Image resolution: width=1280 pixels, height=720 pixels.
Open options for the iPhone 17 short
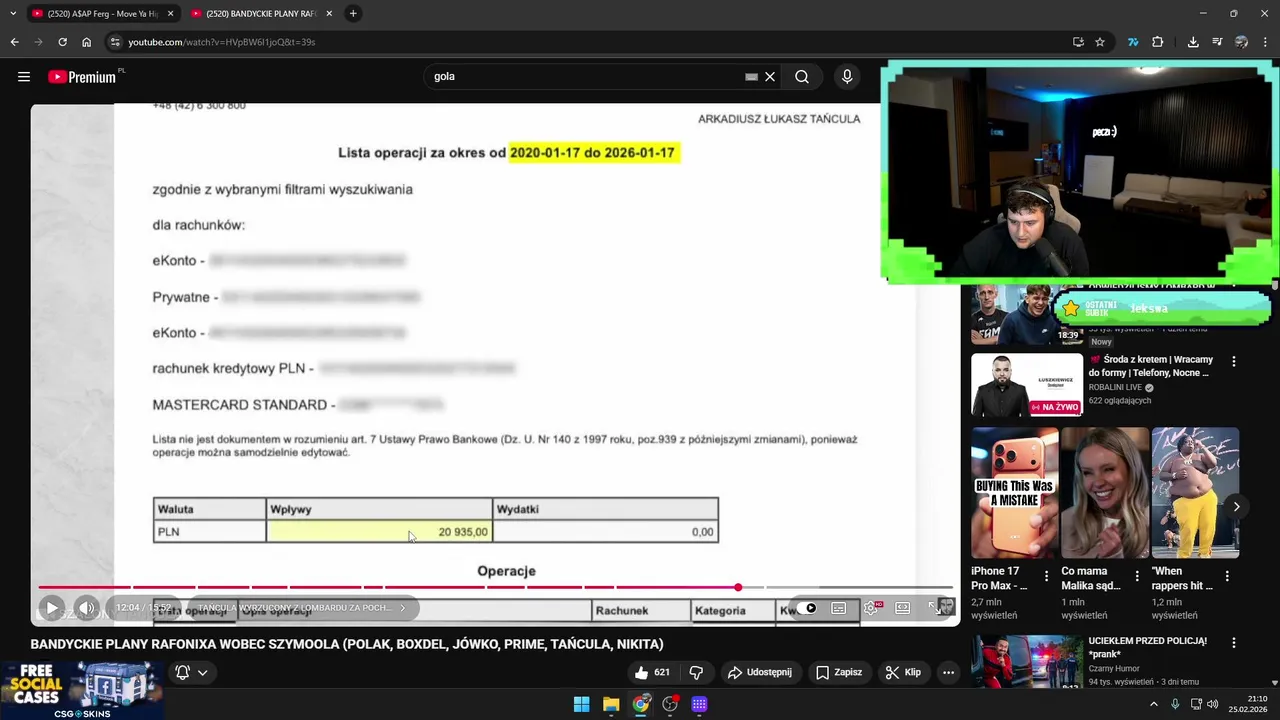pyautogui.click(x=1046, y=576)
